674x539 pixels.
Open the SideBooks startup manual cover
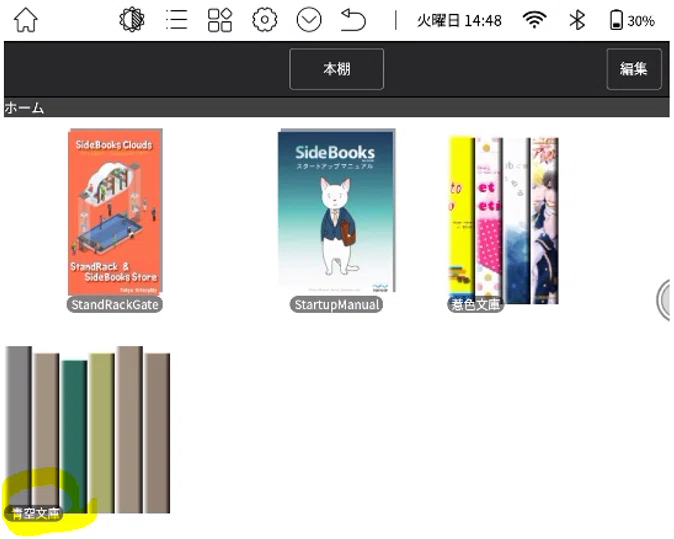tap(336, 211)
